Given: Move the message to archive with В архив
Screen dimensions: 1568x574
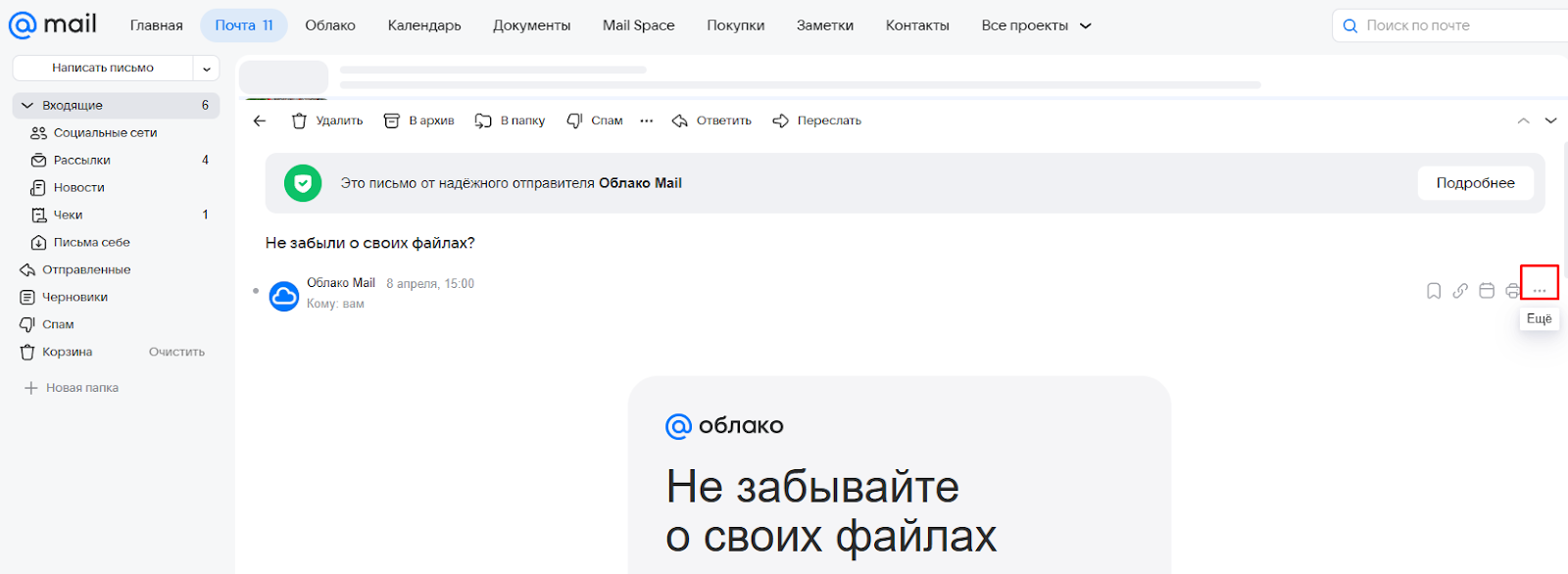Looking at the screenshot, I should tap(418, 120).
